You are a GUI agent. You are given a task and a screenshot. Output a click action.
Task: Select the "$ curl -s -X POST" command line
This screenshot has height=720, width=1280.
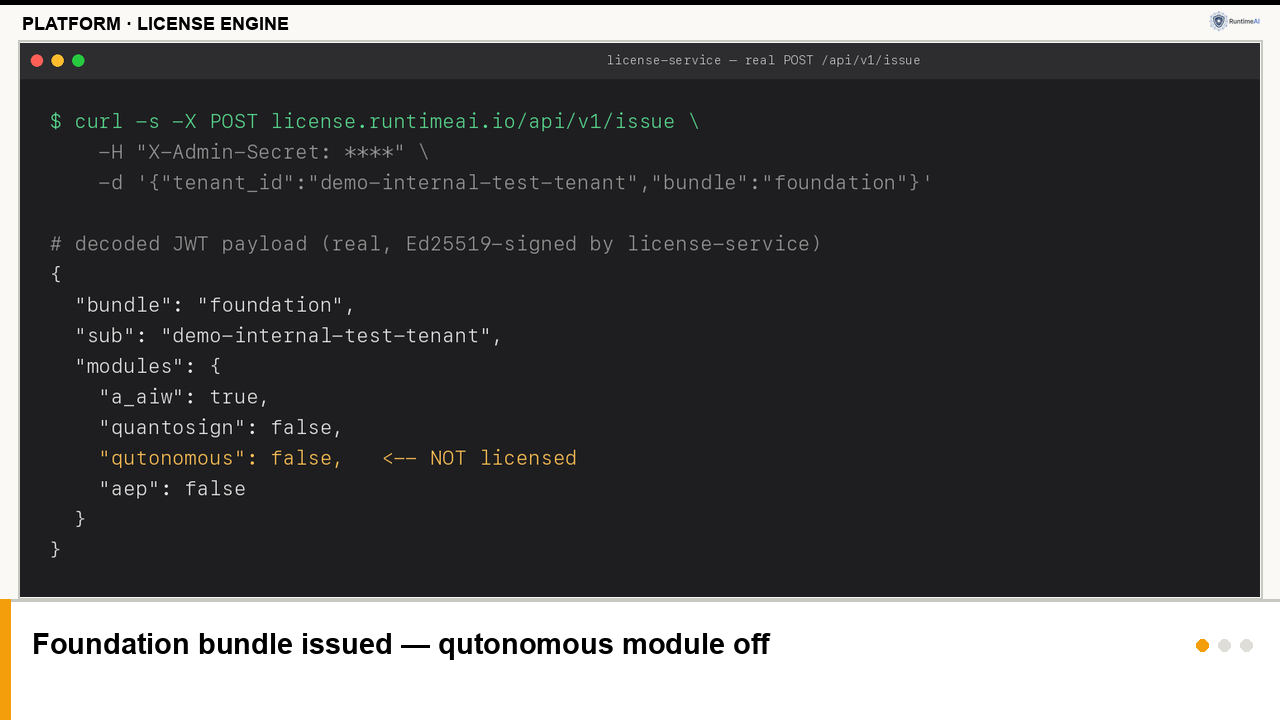pyautogui.click(x=375, y=122)
